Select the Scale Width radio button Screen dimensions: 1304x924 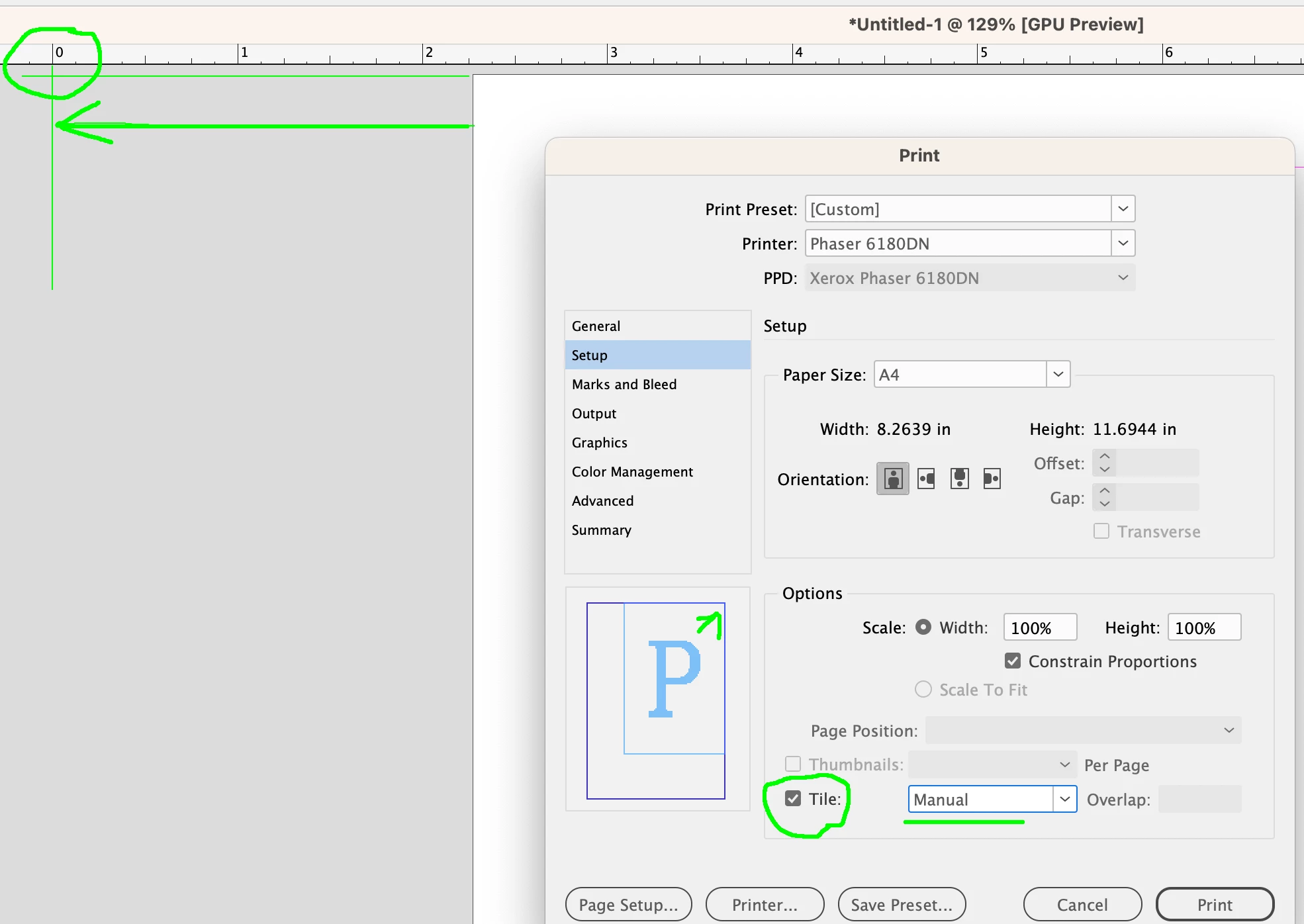[x=923, y=627]
